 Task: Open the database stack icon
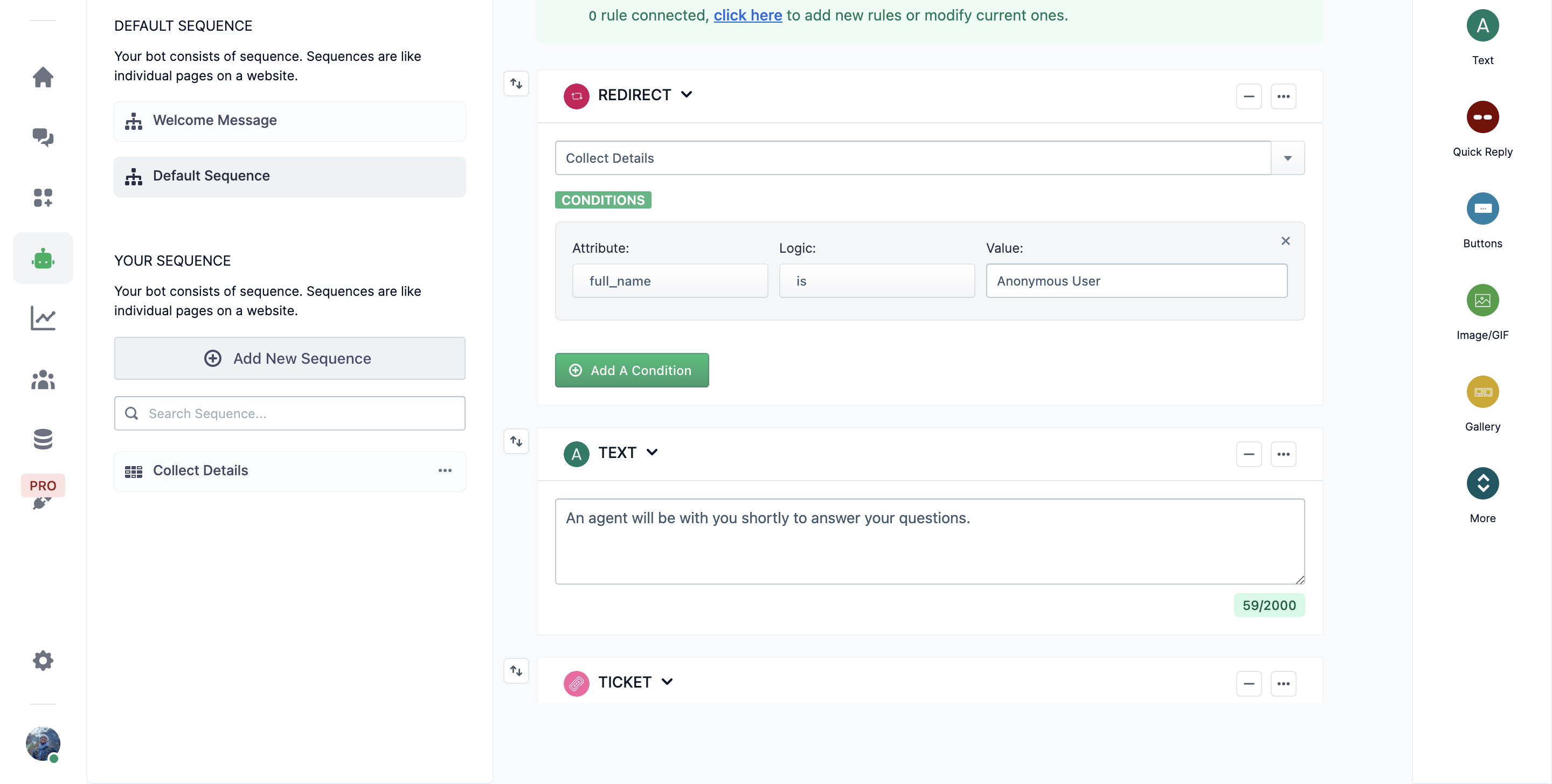coord(43,439)
